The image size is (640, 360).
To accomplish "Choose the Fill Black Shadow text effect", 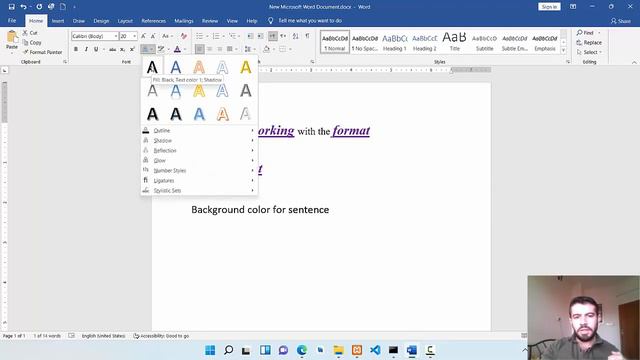I will [152, 67].
